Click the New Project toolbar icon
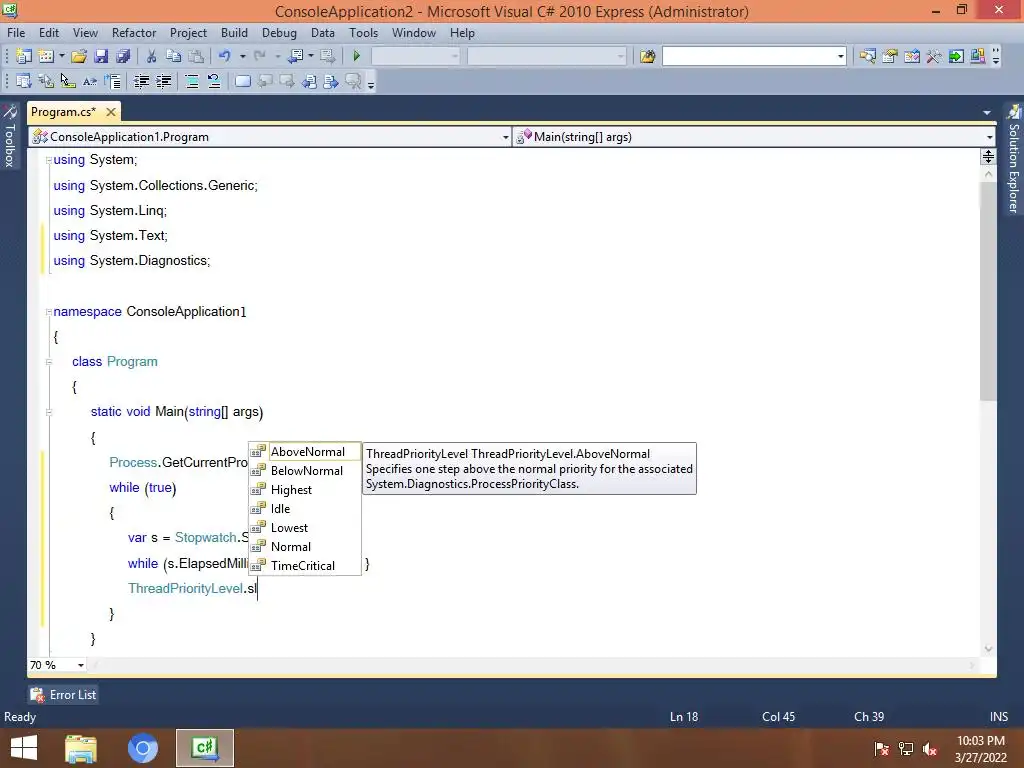Screen dimensions: 1024x768 24,56
